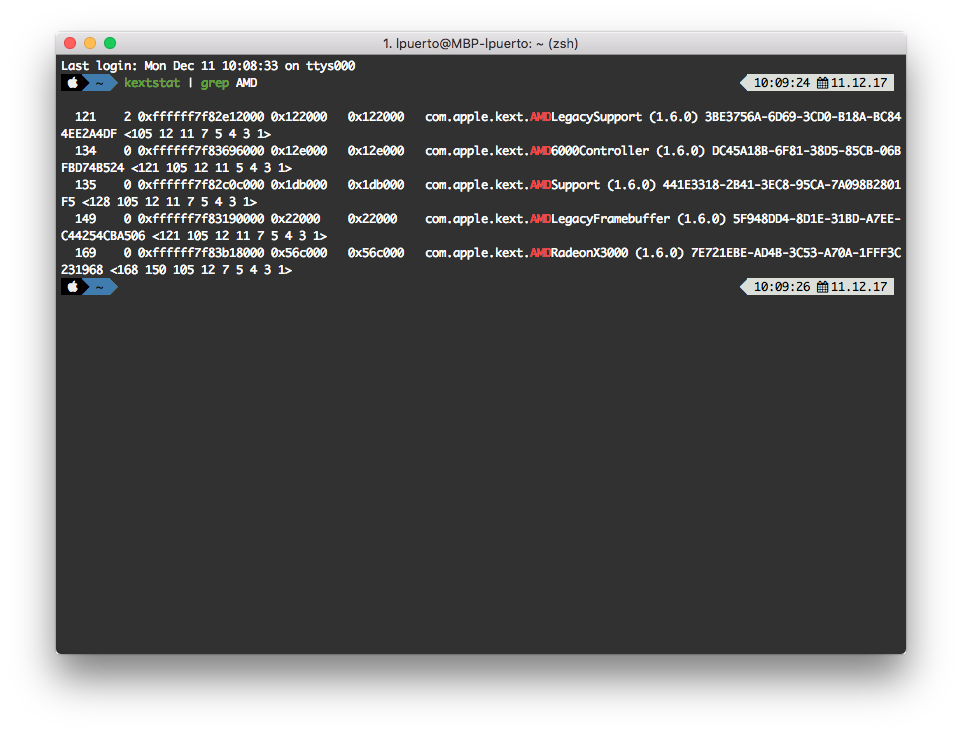Click wrapped text '231968'
962x734 pixels.
82,270
